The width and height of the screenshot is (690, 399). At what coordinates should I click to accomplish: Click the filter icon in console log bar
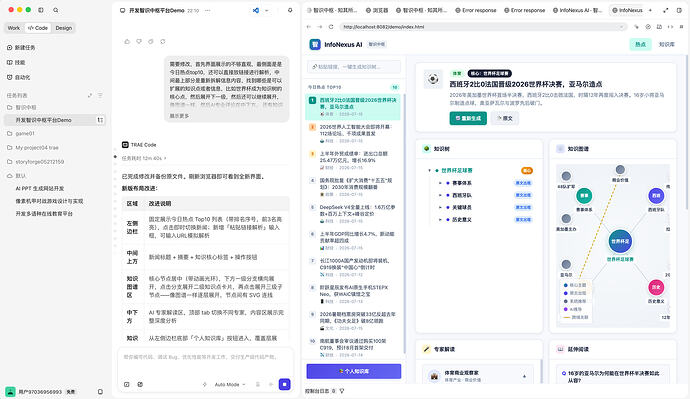click(x=342, y=391)
